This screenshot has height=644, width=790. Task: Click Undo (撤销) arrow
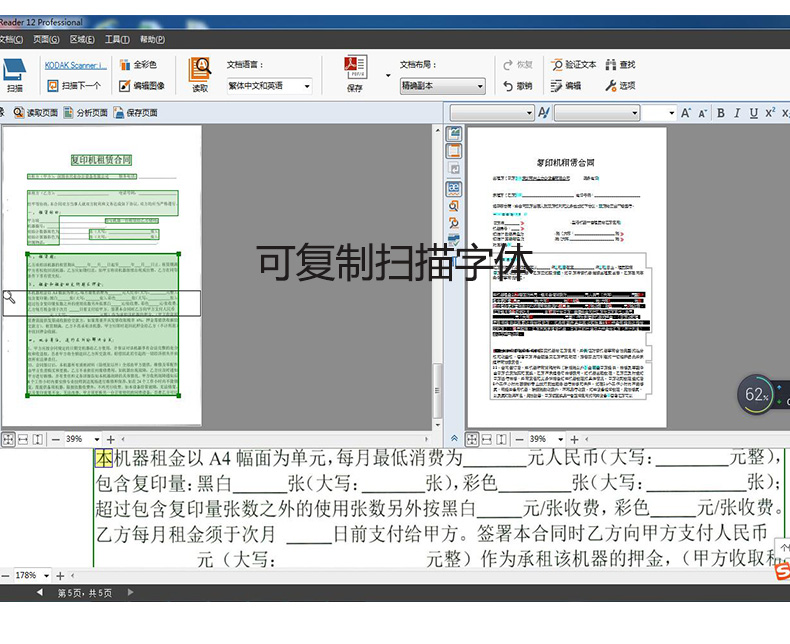pyautogui.click(x=517, y=86)
